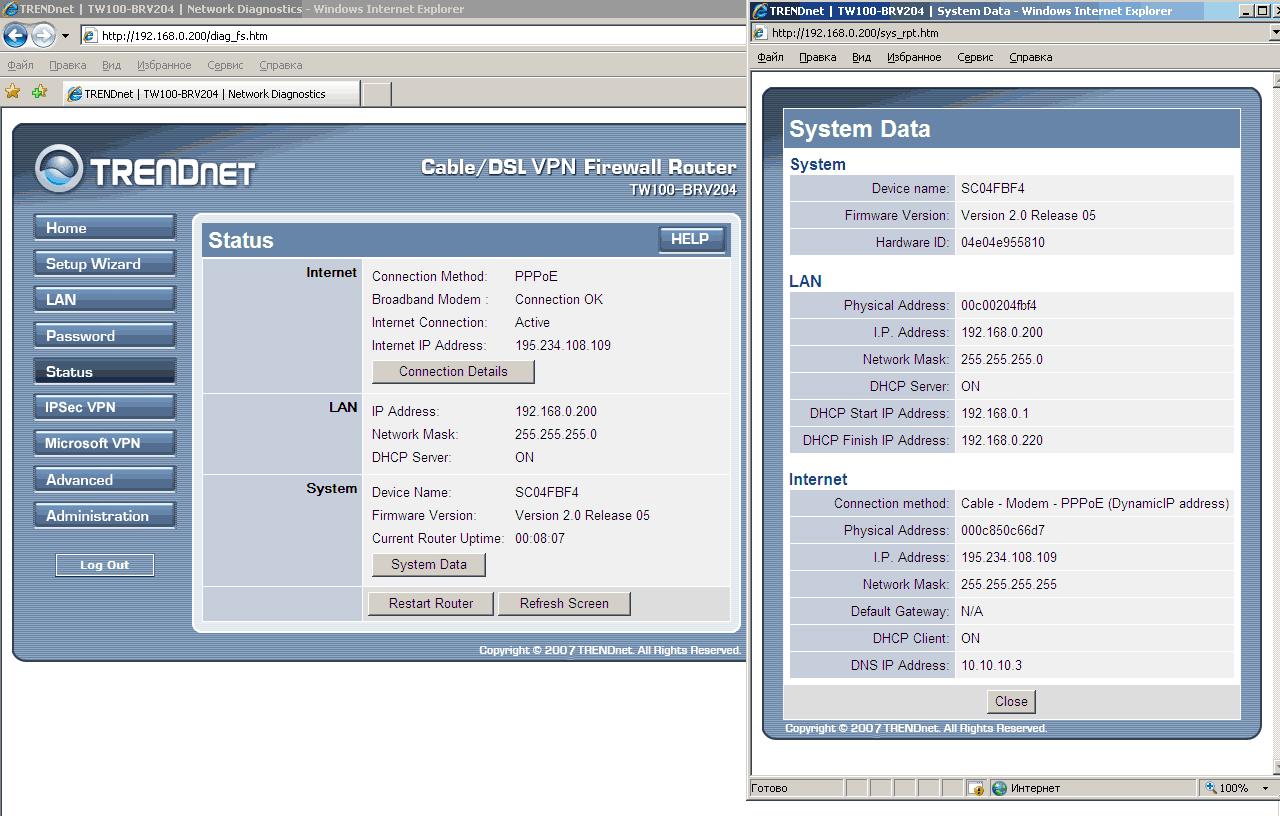Click the Log Out button
Image resolution: width=1280 pixels, height=816 pixels.
point(105,565)
